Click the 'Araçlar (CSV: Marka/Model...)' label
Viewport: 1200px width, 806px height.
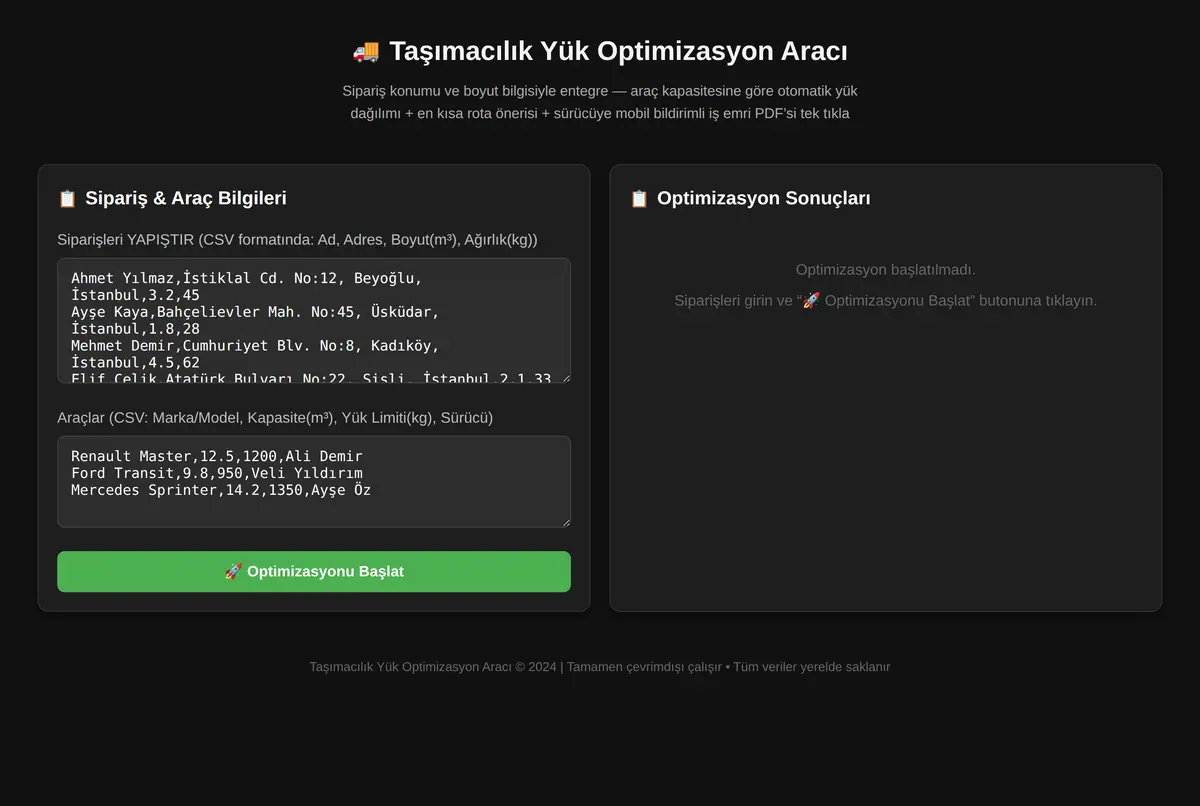pyautogui.click(x=275, y=418)
